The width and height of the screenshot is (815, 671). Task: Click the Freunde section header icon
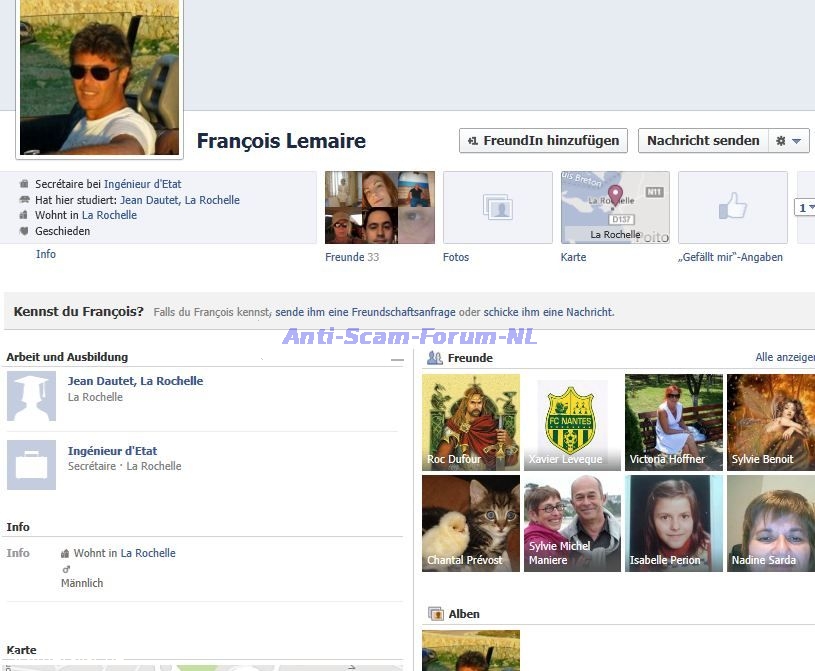point(435,358)
